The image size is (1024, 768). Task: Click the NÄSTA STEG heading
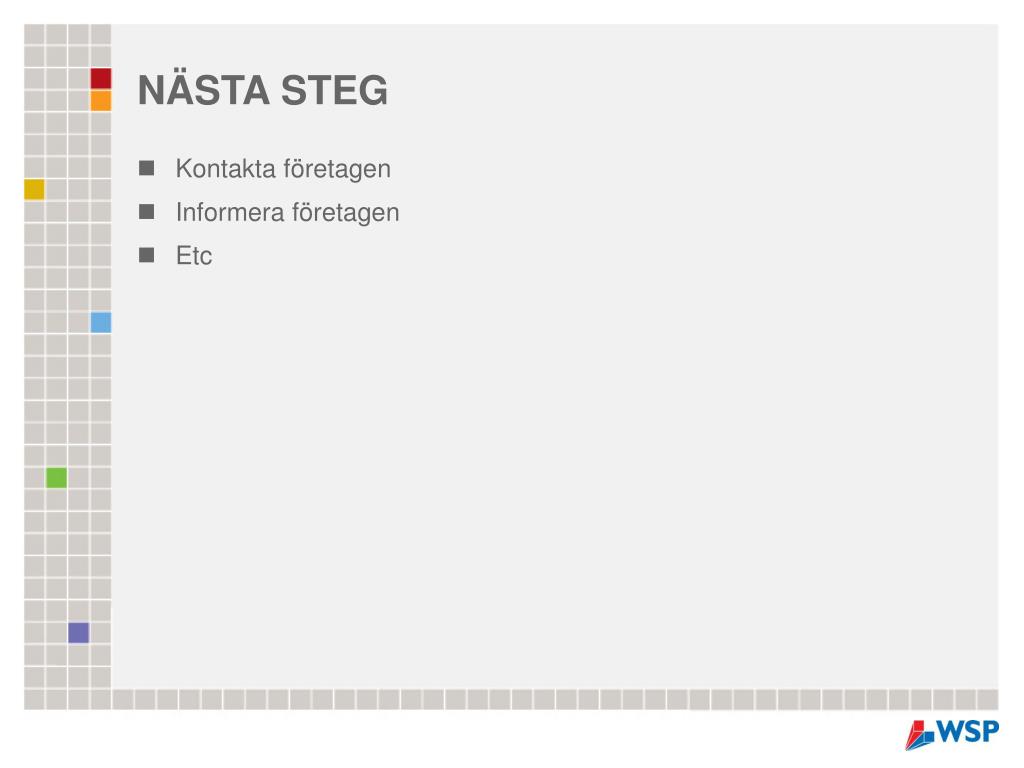click(x=263, y=90)
